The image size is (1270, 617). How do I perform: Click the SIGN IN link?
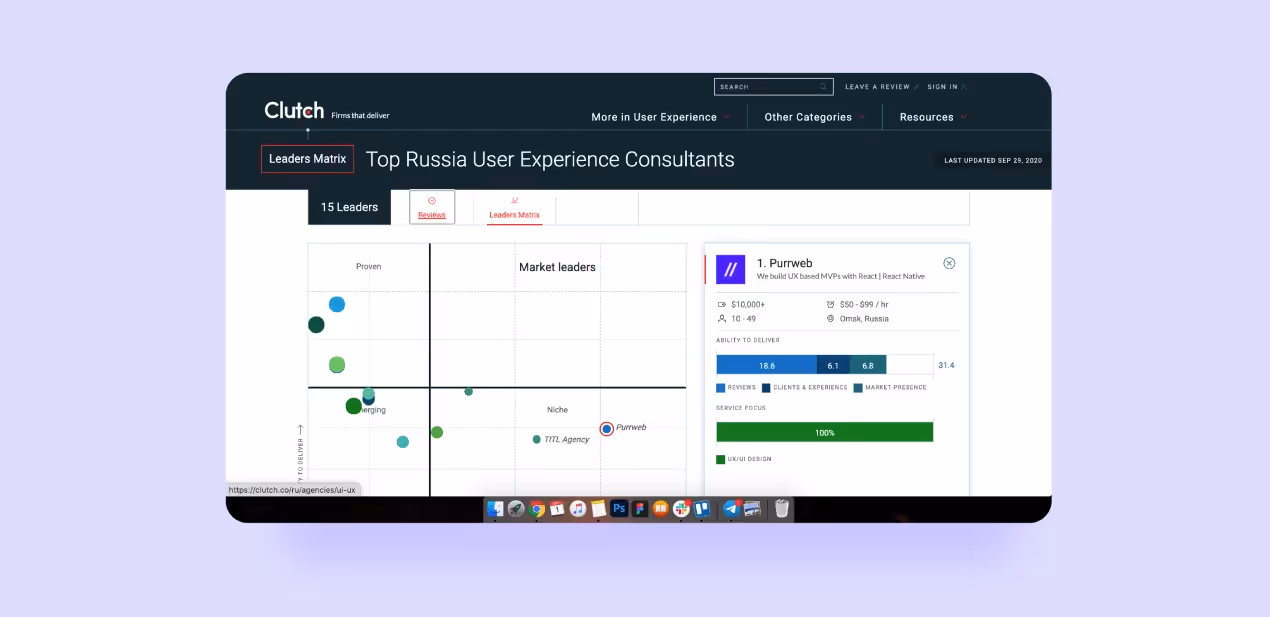click(x=940, y=86)
